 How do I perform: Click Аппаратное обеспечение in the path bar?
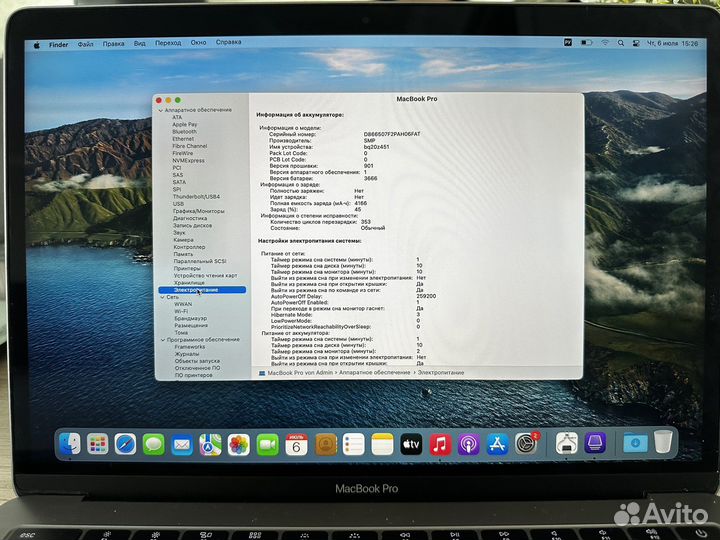coord(374,372)
